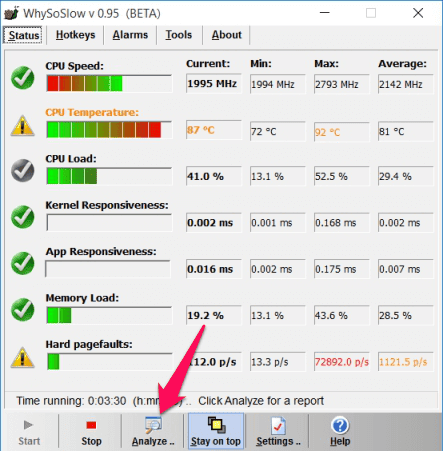Click kernel max value 0.168 ms
Image resolution: width=443 pixels, height=451 pixels.
341,222
